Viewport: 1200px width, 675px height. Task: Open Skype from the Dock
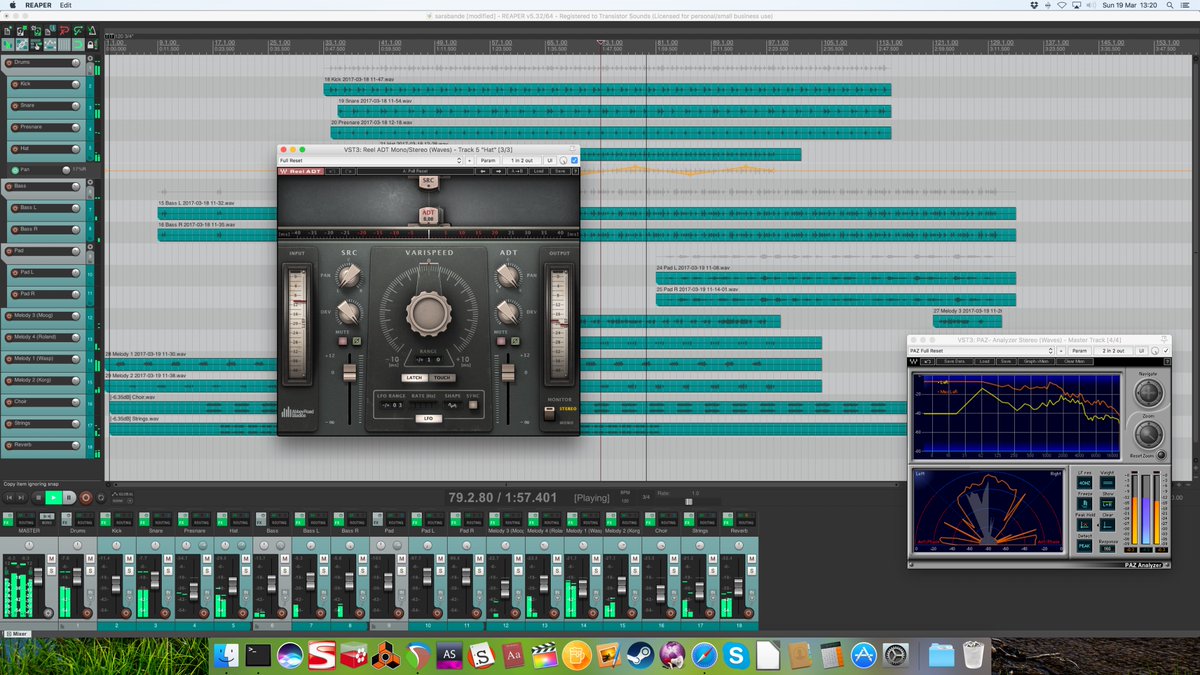tap(738, 656)
